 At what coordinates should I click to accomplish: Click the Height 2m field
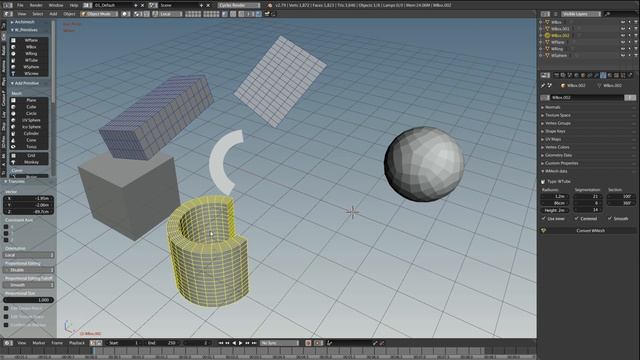(555, 210)
